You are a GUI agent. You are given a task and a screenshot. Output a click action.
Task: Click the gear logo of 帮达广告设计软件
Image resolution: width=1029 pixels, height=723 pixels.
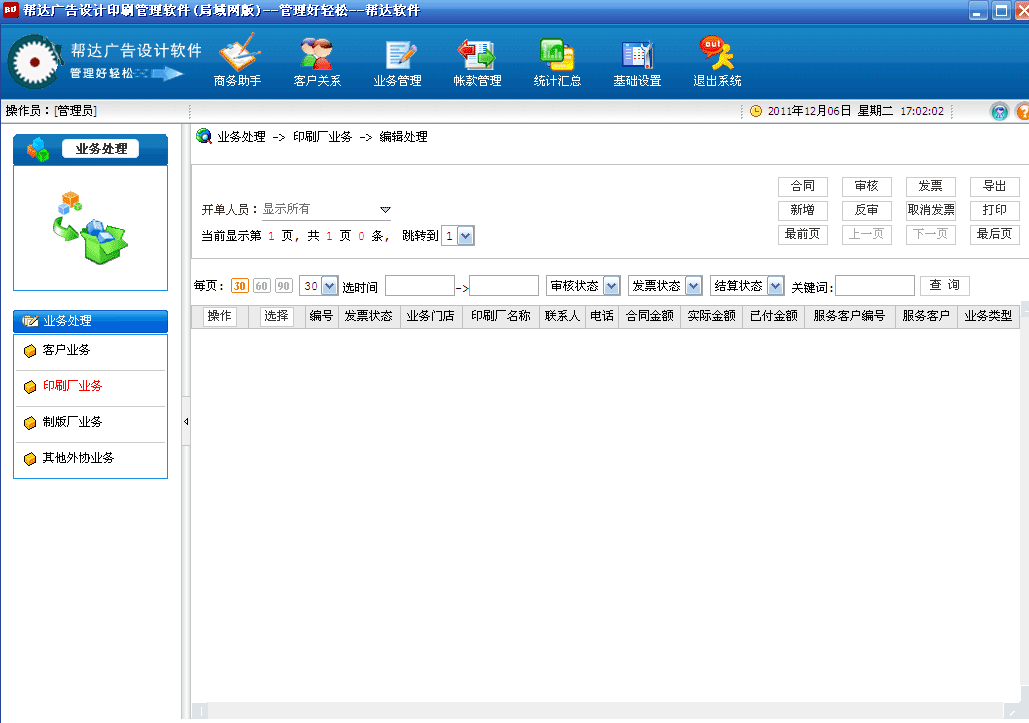(33, 62)
